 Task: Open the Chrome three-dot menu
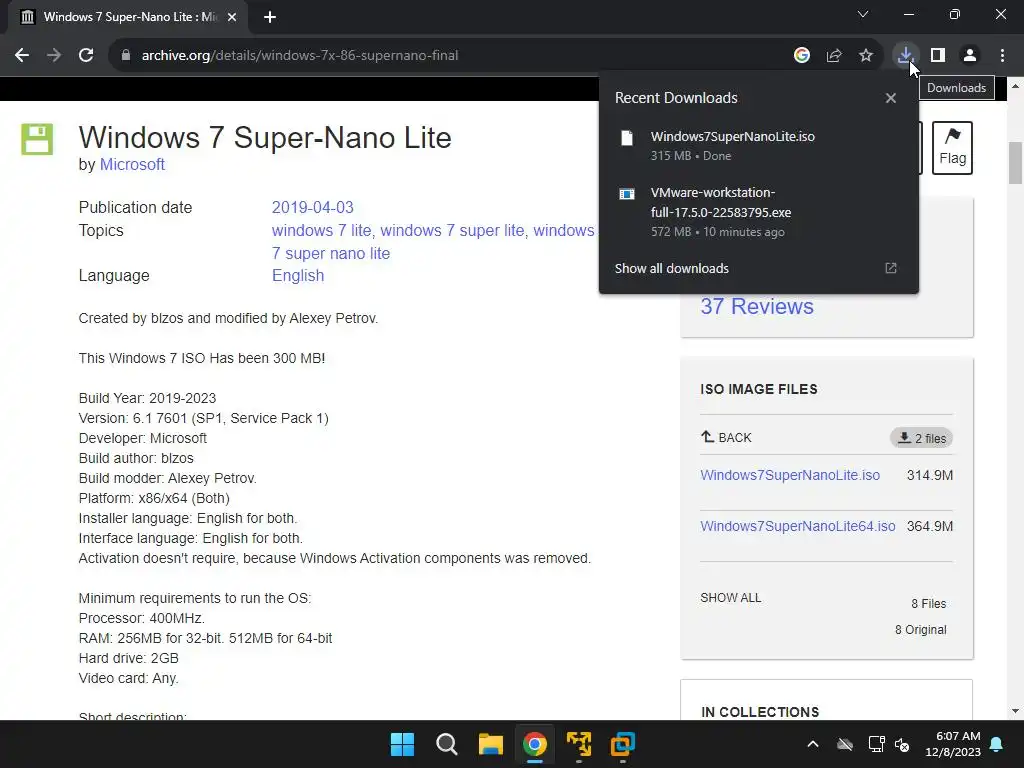pyautogui.click(x=1002, y=56)
